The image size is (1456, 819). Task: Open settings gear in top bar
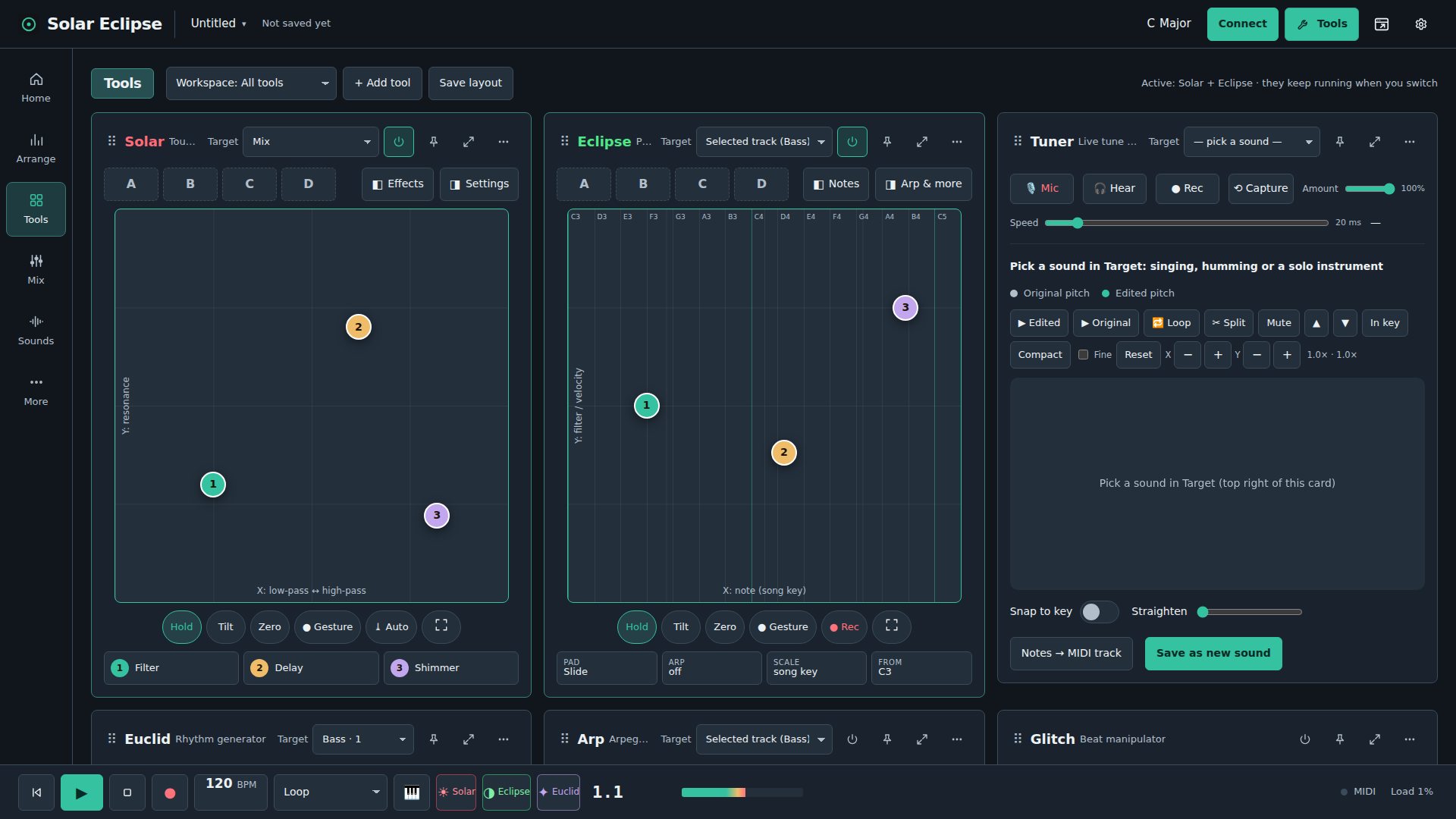pyautogui.click(x=1421, y=24)
